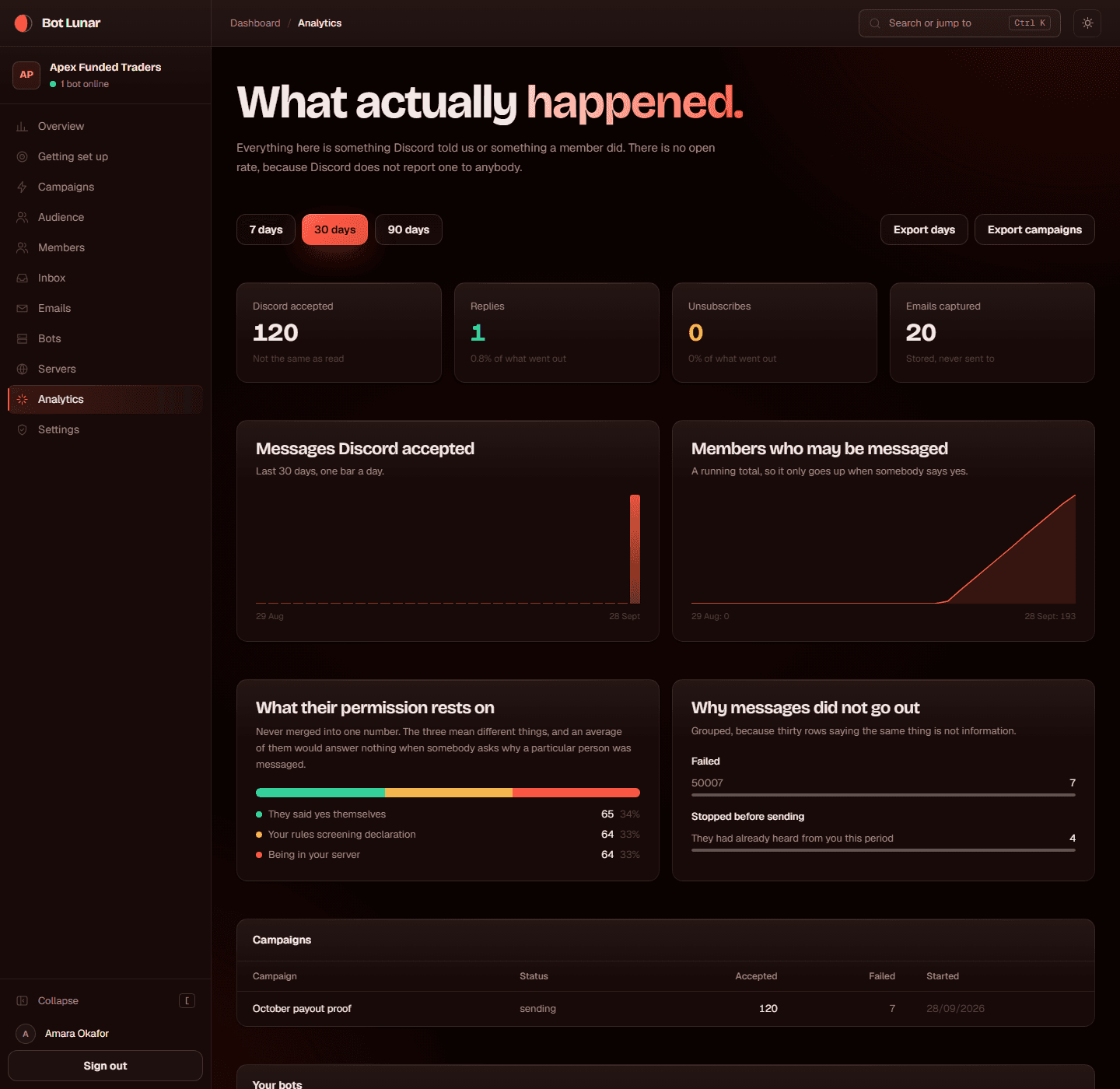Screen dimensions: 1120x1089
Task: Click the Campaigns lightning bolt icon
Action: tap(23, 187)
